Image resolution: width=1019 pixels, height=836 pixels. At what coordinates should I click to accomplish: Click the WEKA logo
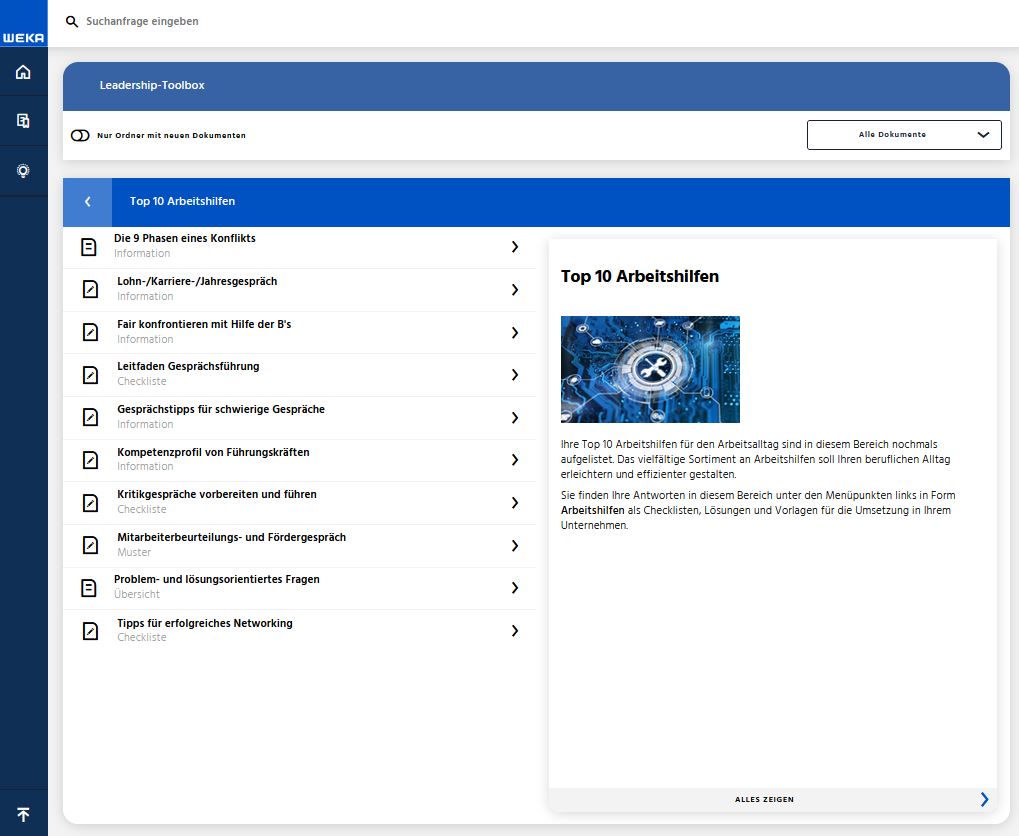[x=23, y=37]
